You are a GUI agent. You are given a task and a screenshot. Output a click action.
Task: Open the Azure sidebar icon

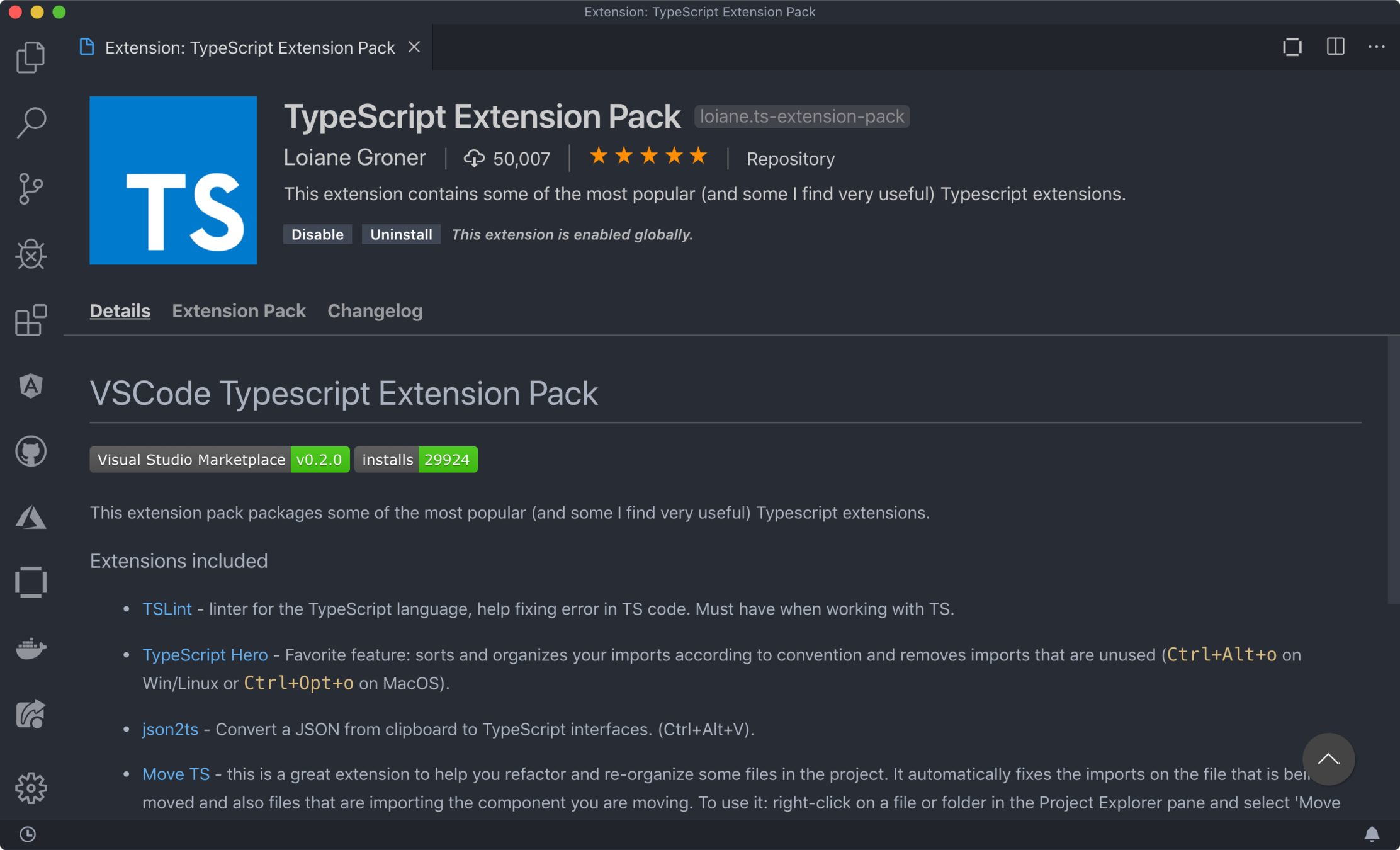(x=30, y=518)
